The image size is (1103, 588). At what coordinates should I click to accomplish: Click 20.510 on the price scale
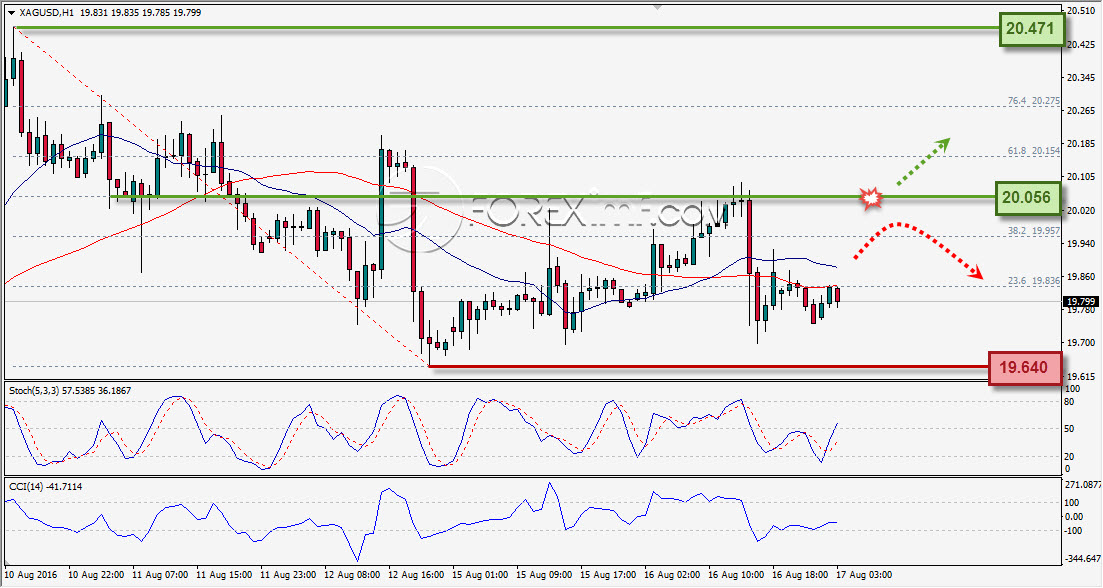pos(1081,11)
